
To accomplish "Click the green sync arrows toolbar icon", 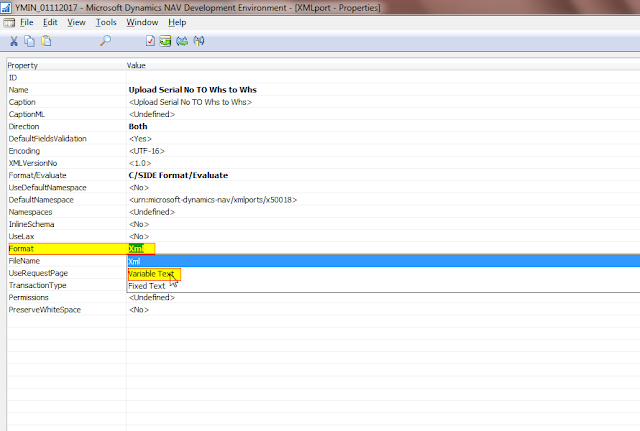I will pos(182,41).
